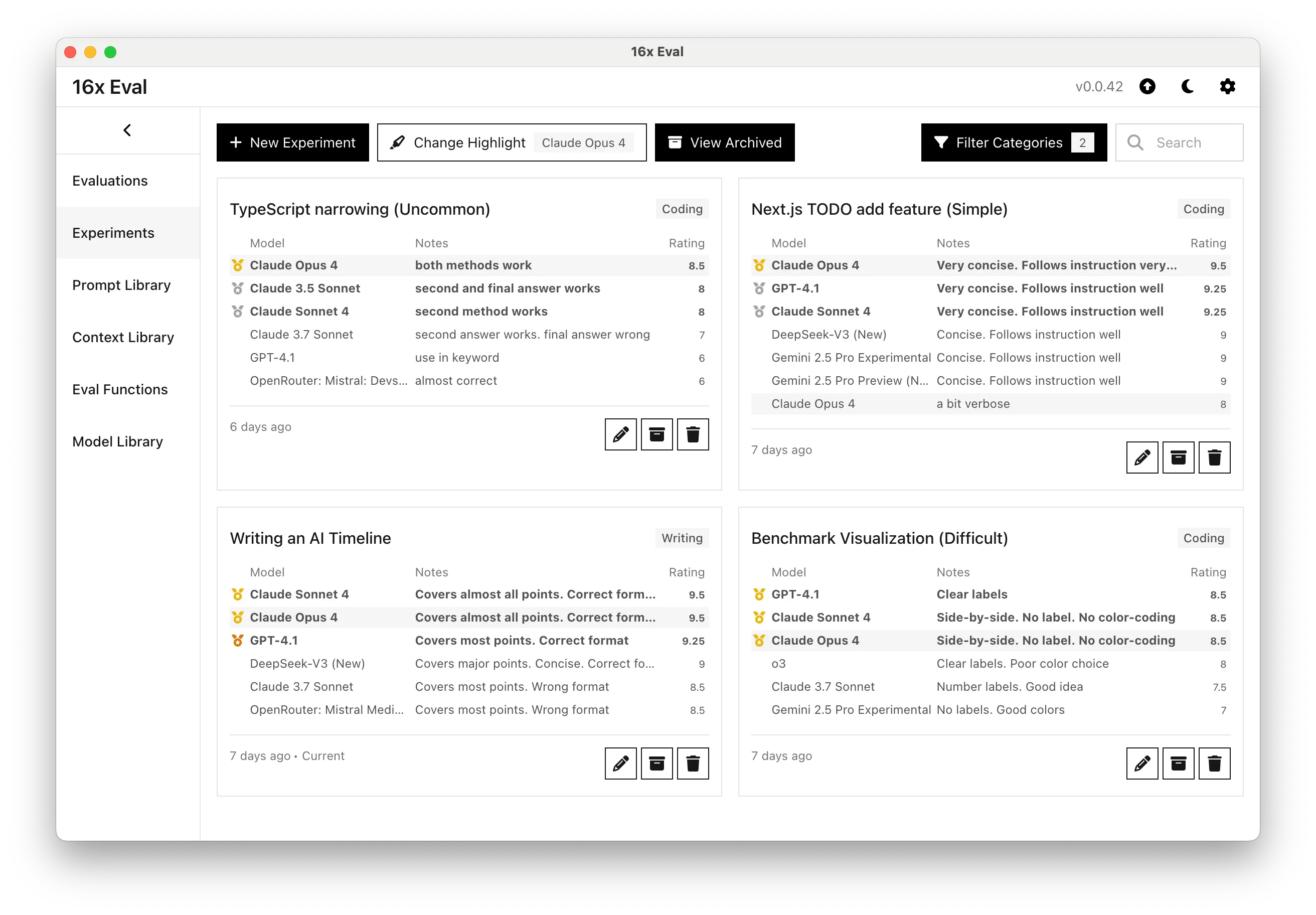Screen dimensions: 1316x915
Task: Click the Coding tag on Next.js TODO card
Action: click(x=1204, y=209)
